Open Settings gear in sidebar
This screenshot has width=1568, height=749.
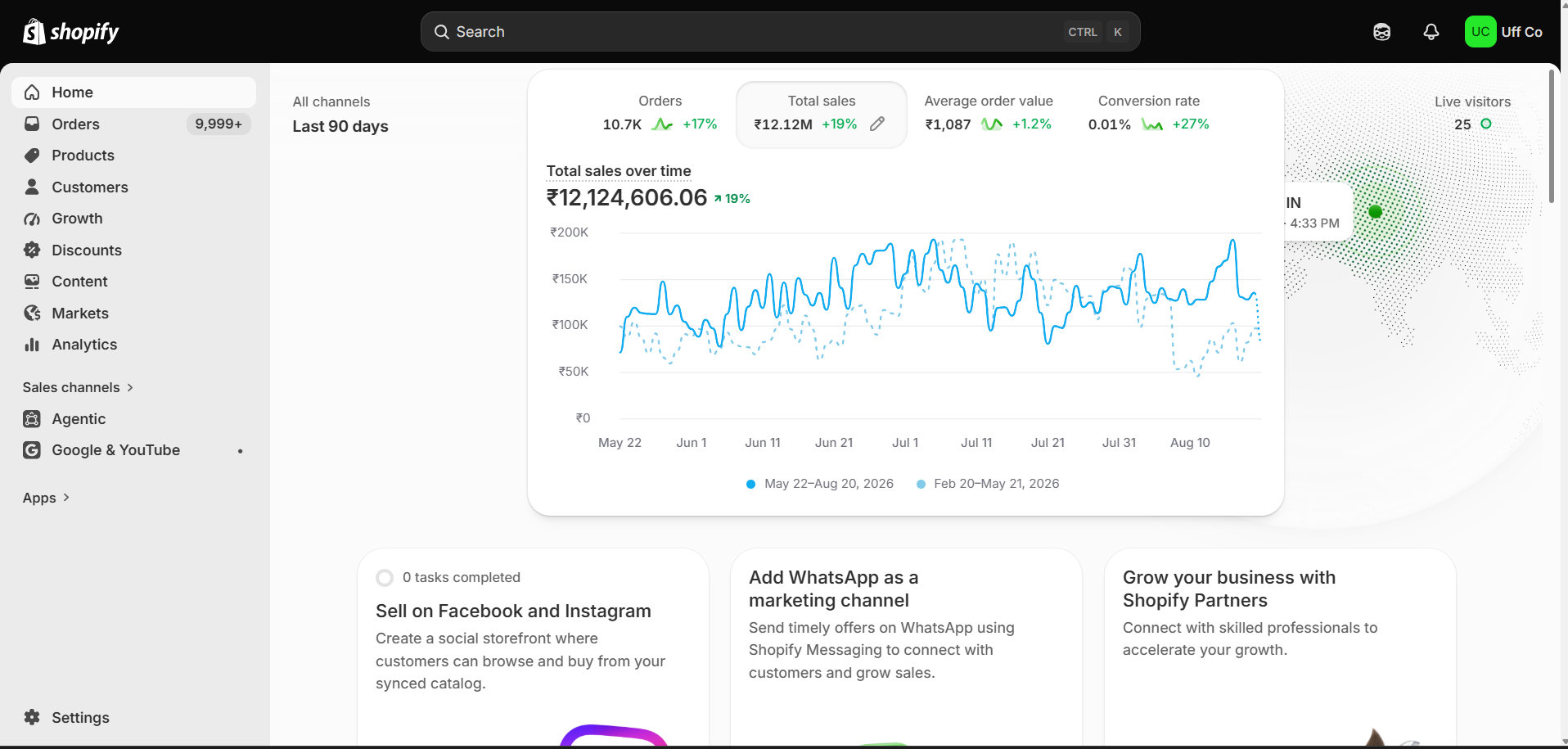coord(32,717)
